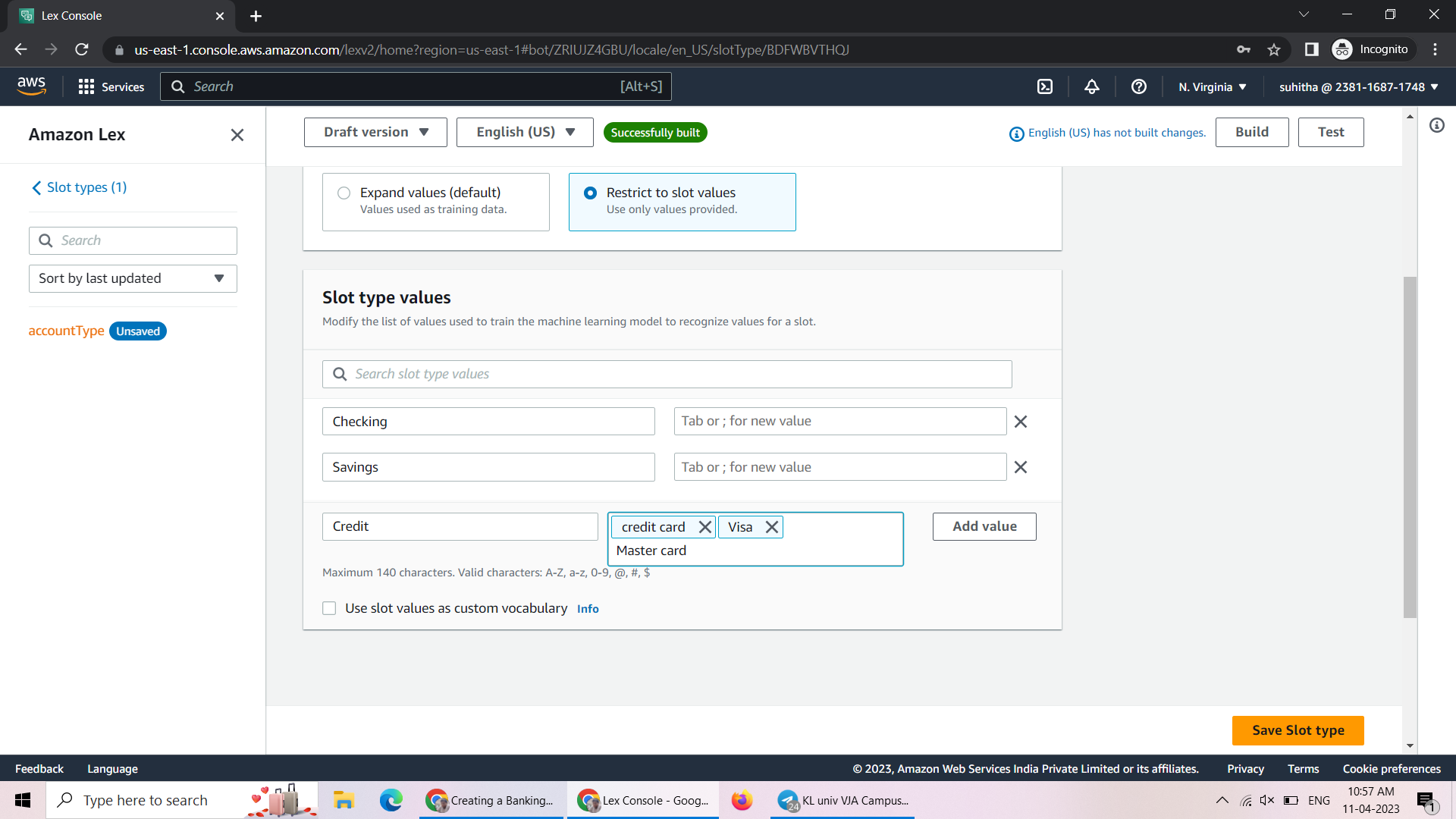Open the info panel icon on the right edge
The width and height of the screenshot is (1456, 819).
(x=1437, y=125)
